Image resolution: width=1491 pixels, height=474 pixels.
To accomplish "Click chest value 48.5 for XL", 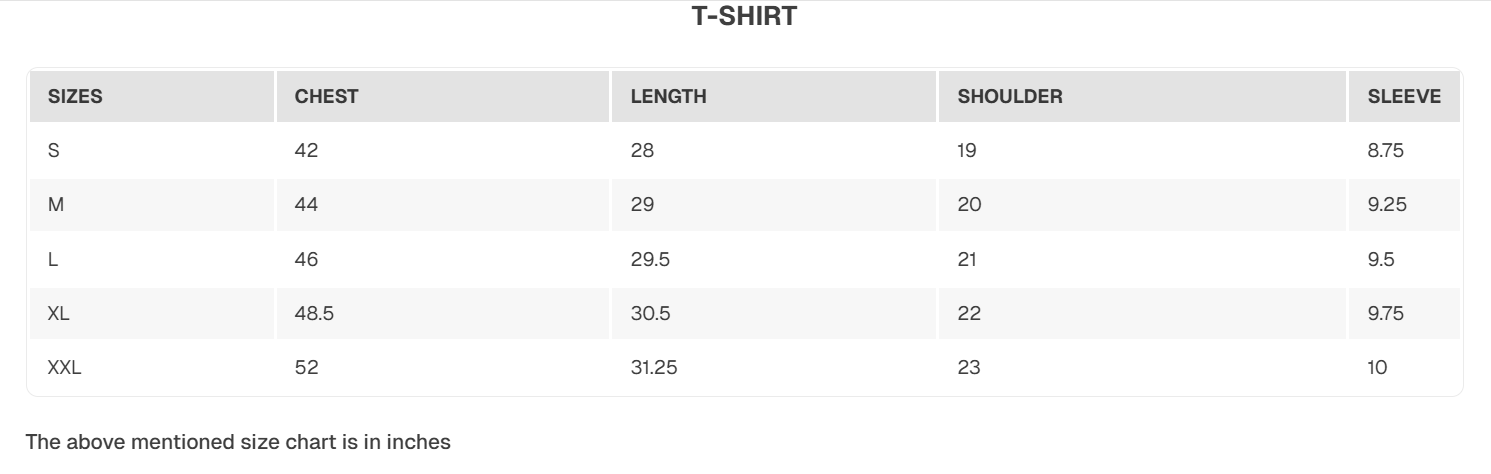I will (314, 314).
